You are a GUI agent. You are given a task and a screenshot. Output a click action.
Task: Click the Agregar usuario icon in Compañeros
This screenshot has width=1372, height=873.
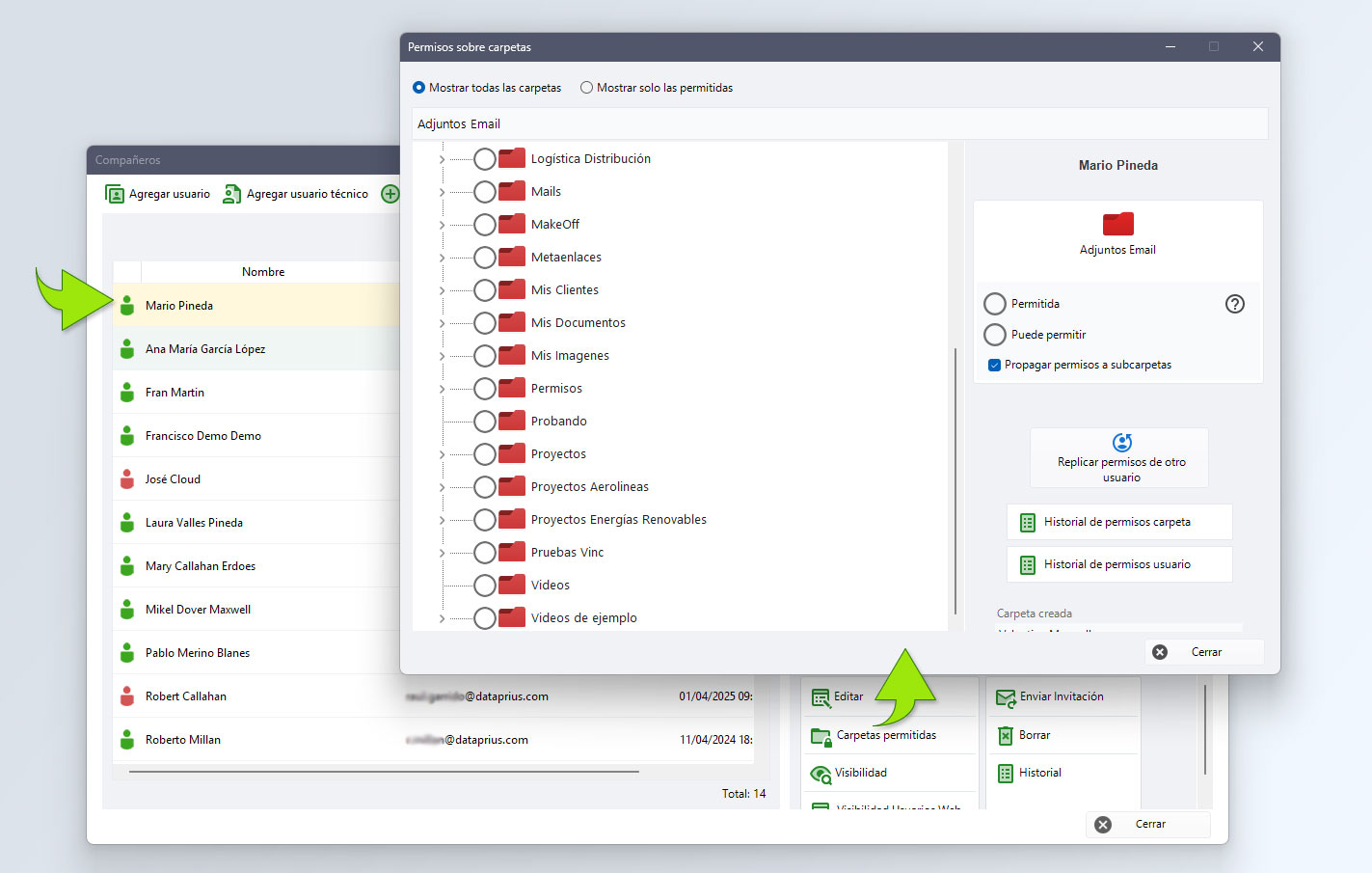[x=115, y=194]
